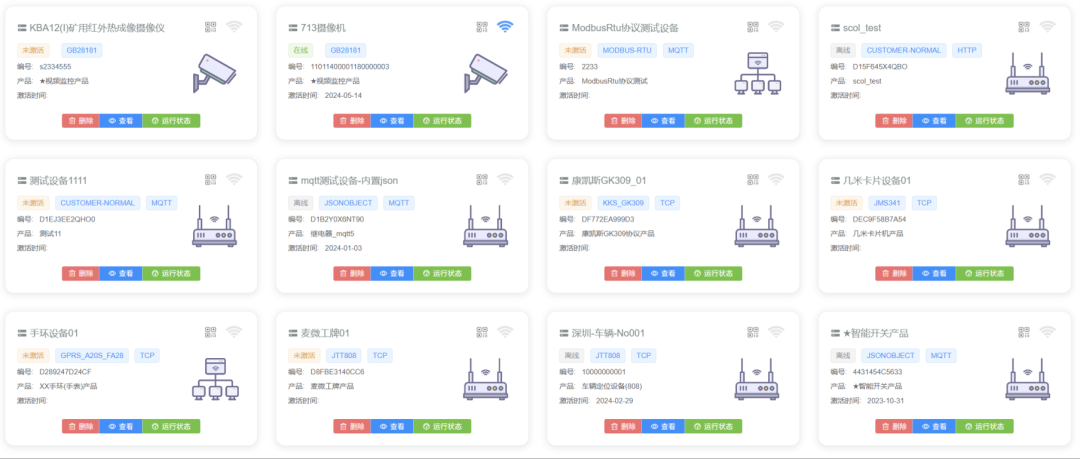Click router icon on 测试设备1111 card

point(215,227)
